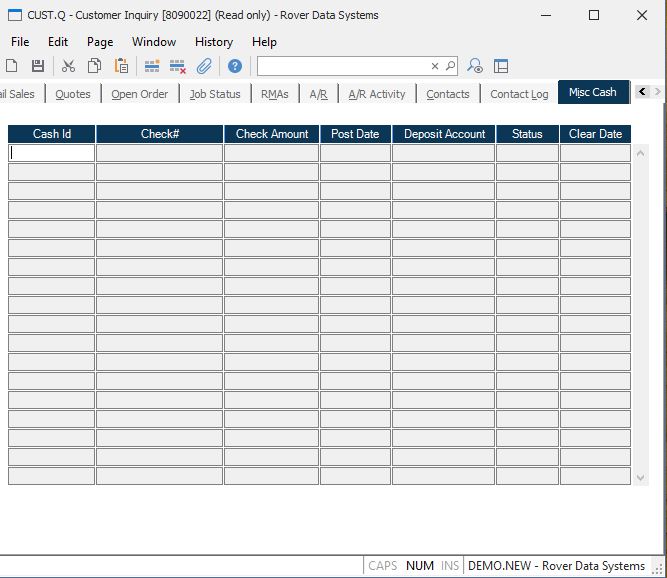Click the Copy icon in toolbar
The height and width of the screenshot is (578, 667).
[x=94, y=66]
